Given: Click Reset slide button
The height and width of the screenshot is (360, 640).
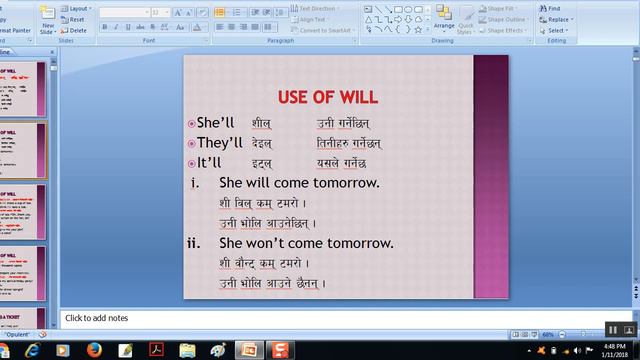Looking at the screenshot, I should pyautogui.click(x=73, y=19).
